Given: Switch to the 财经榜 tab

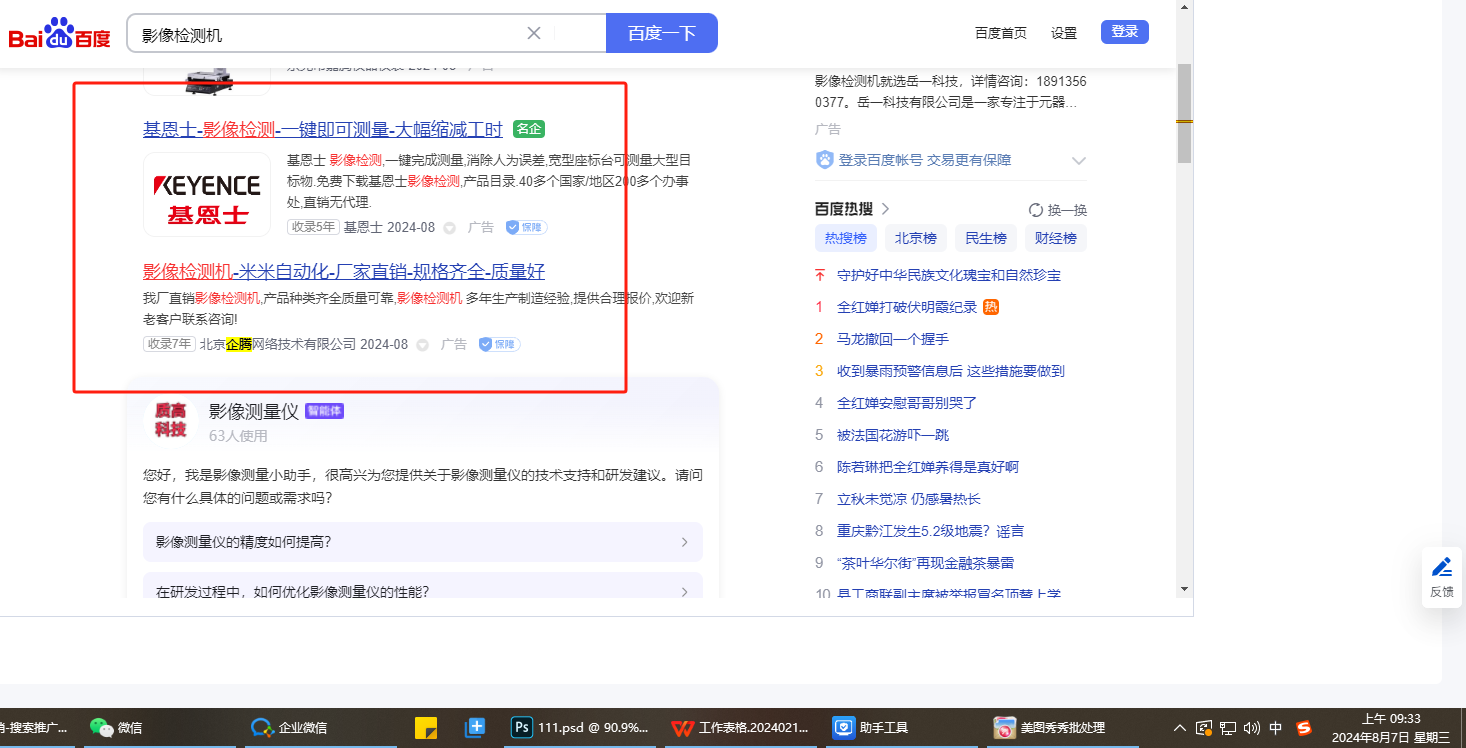Looking at the screenshot, I should [x=1055, y=238].
